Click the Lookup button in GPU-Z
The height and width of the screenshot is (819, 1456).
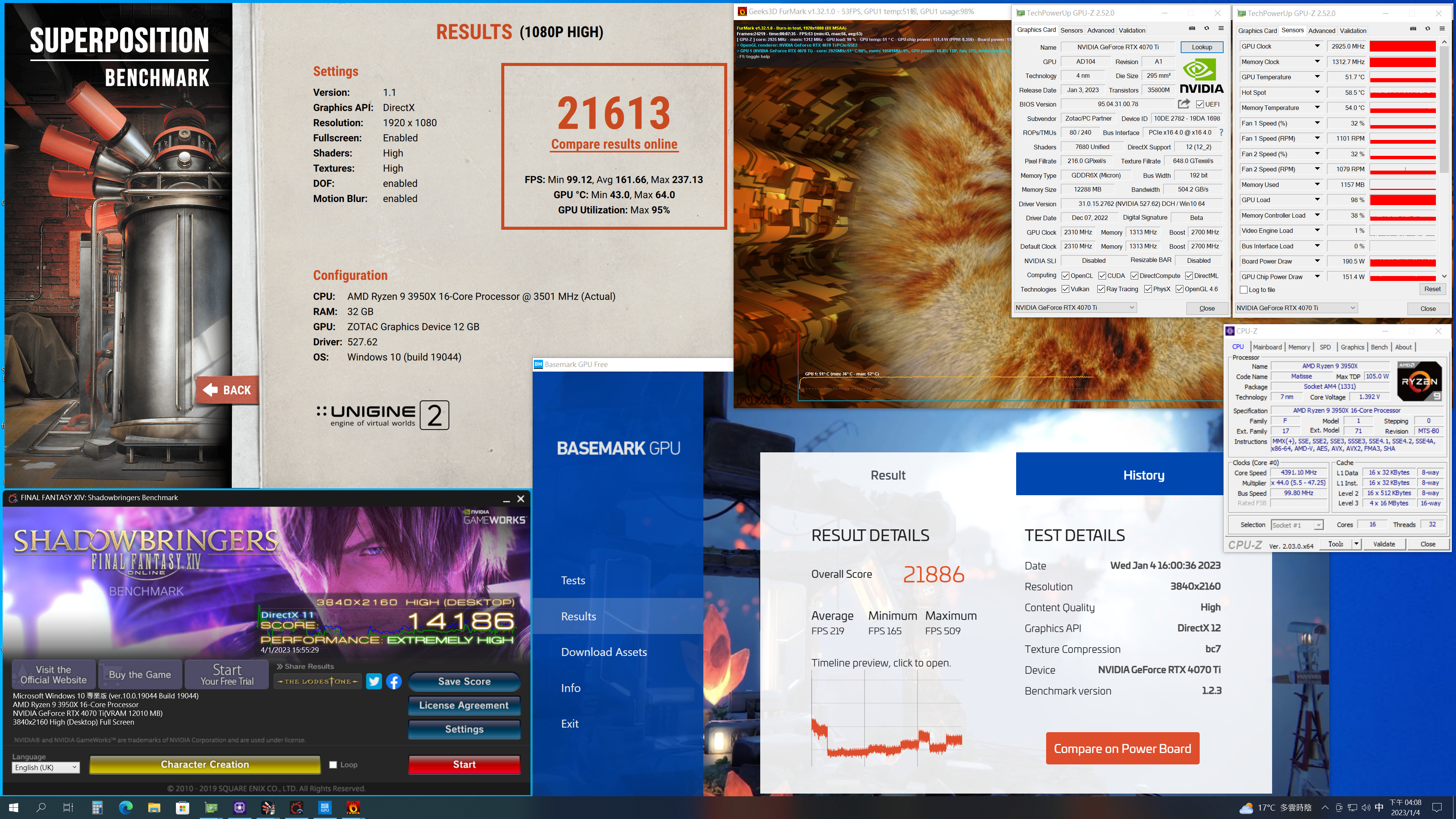(1202, 47)
